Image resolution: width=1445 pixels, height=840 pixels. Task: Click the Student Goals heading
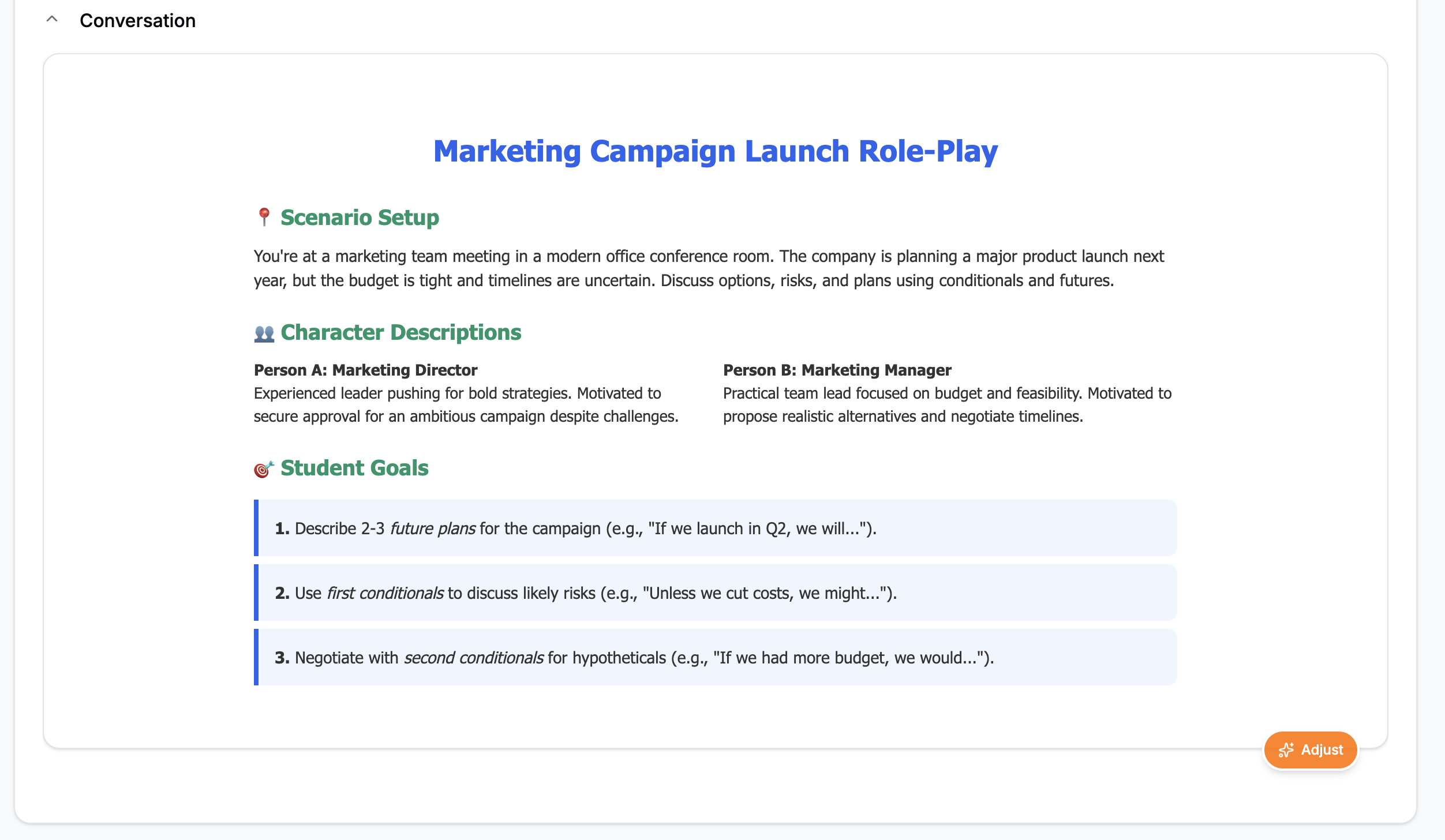(354, 468)
